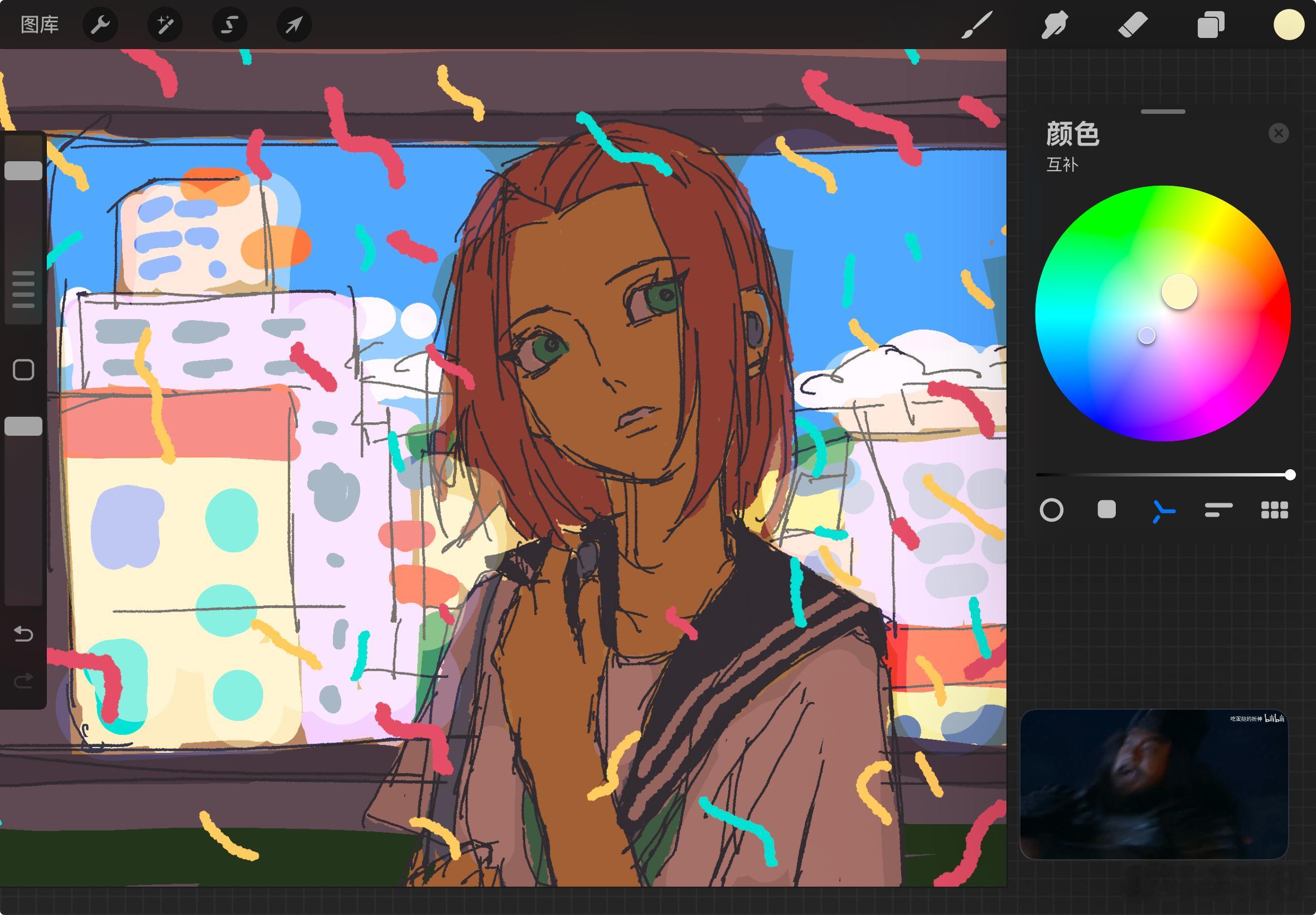Tap the sidebar grip lines handle
Viewport: 1316px width, 915px height.
(23, 290)
